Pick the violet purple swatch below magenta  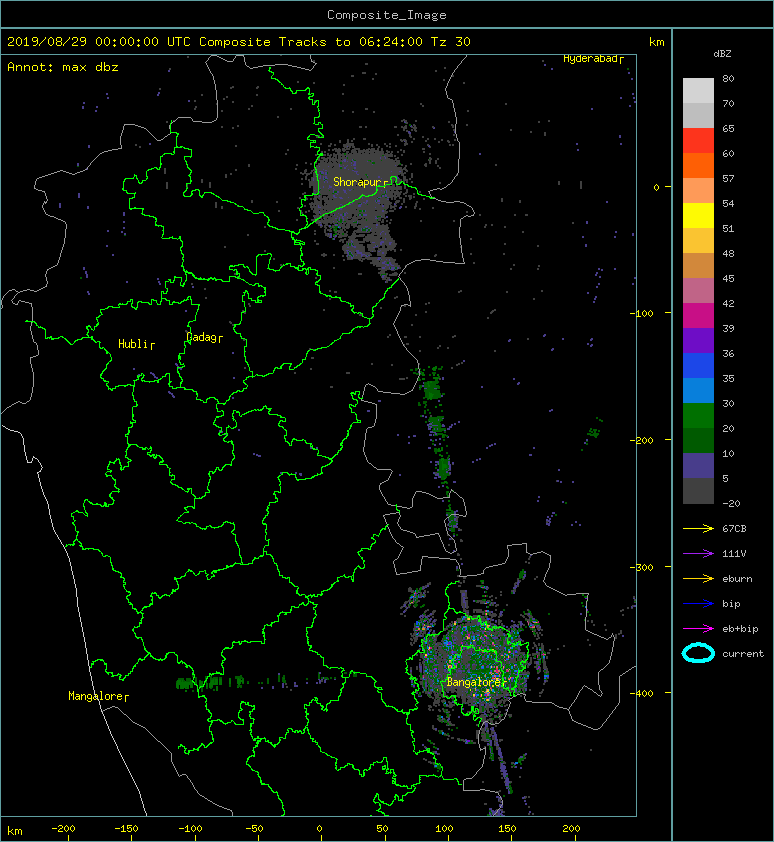(x=698, y=340)
